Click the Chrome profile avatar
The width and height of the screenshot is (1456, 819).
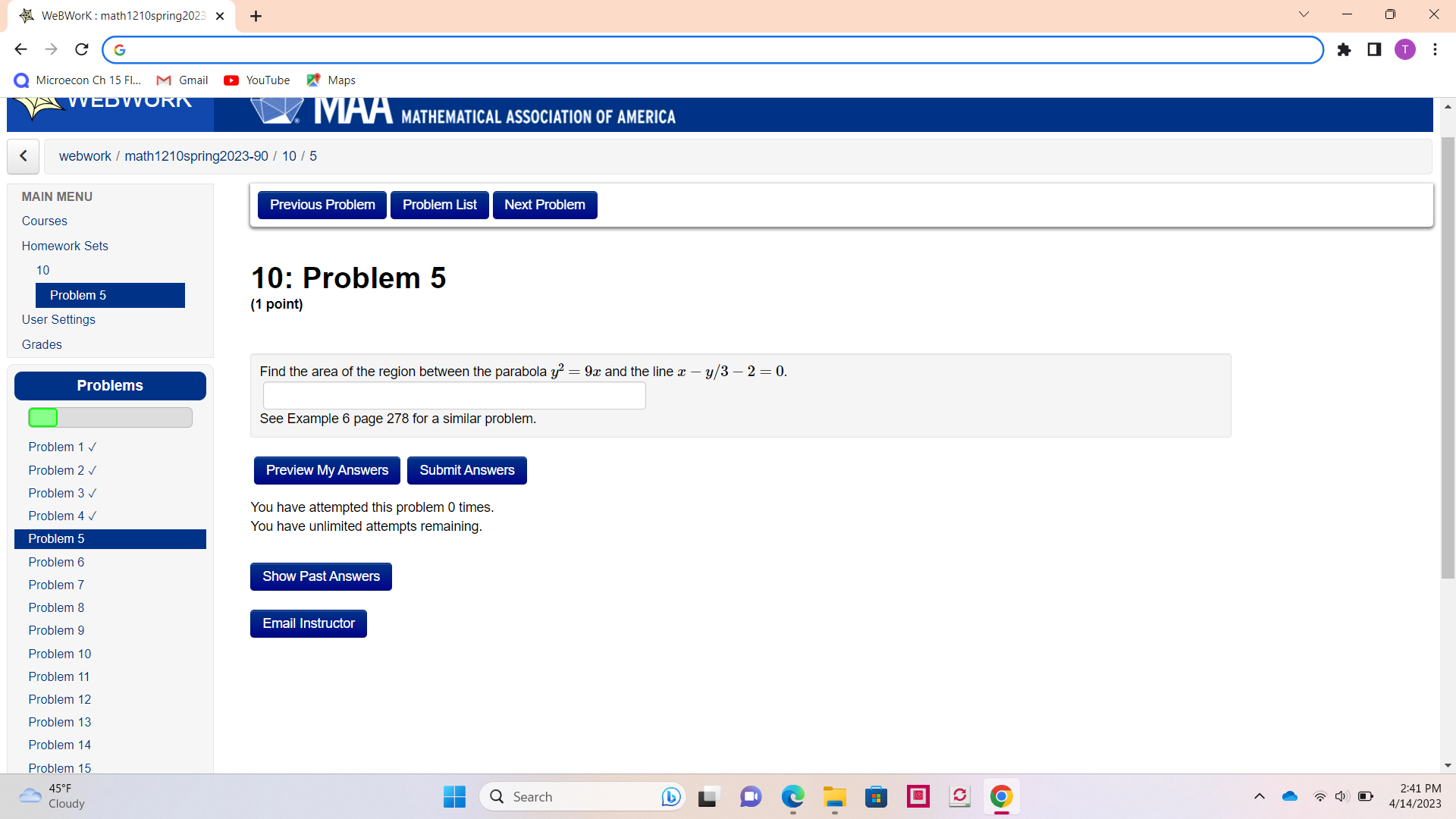pyautogui.click(x=1405, y=49)
